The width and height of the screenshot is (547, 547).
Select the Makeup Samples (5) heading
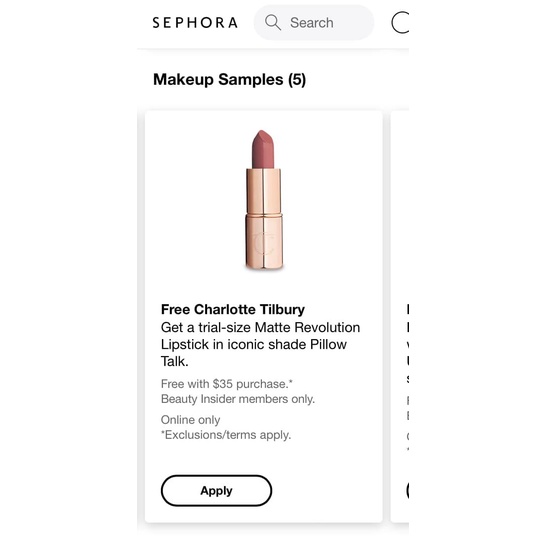tap(230, 80)
